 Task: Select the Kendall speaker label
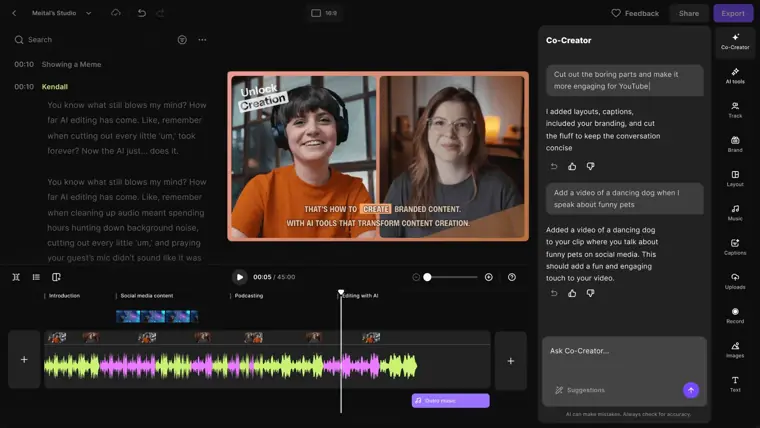[55, 87]
